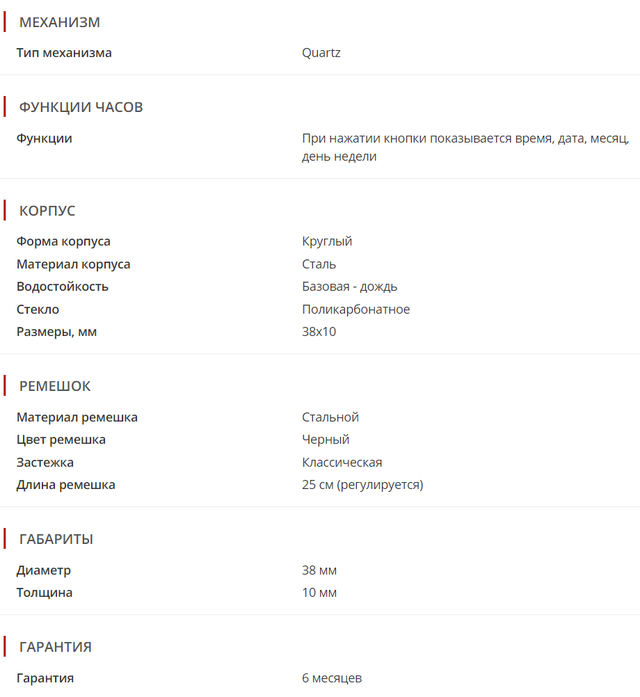Click the МЕХАНИЗМ section heading
Screen dimensions: 640x697
pyautogui.click(x=59, y=22)
